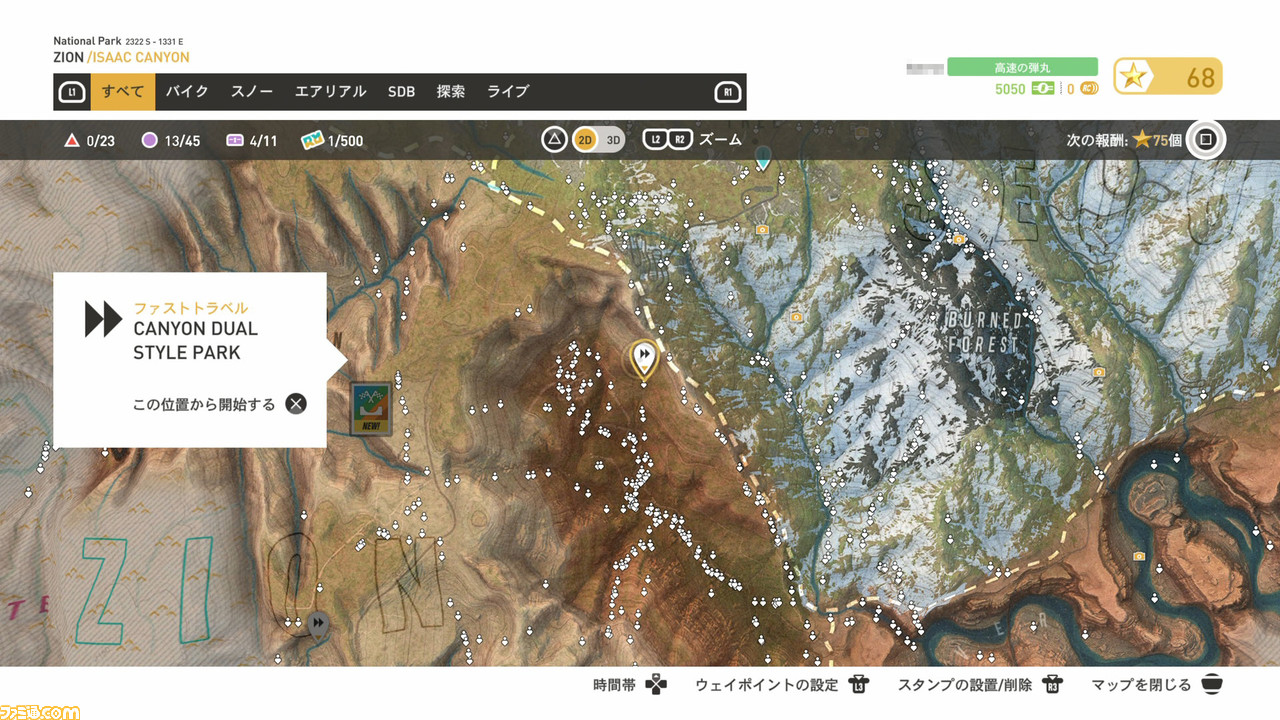Click the gold star level badge 68
Viewport: 1280px width, 720px height.
click(1168, 77)
